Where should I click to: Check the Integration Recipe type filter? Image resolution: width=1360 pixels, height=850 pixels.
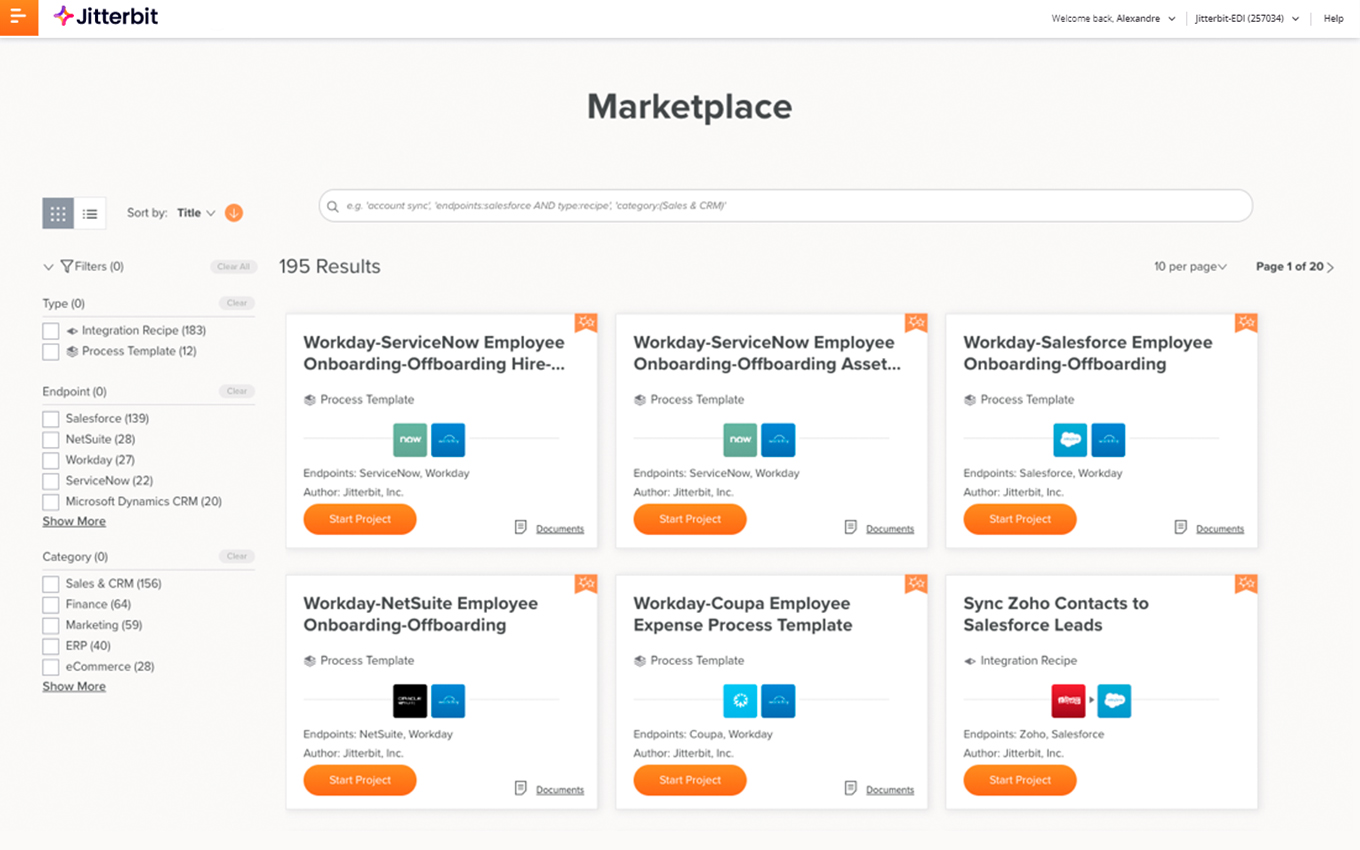pyautogui.click(x=51, y=331)
